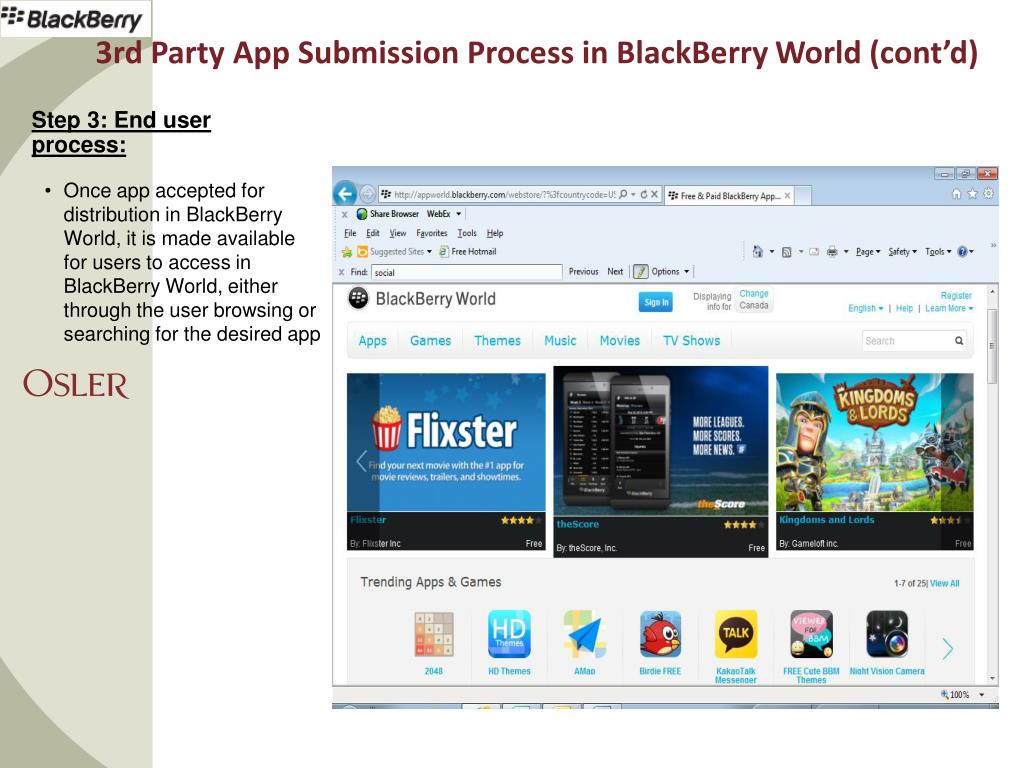Click the Stop loading X icon in address bar
The width and height of the screenshot is (1024, 768).
point(654,195)
